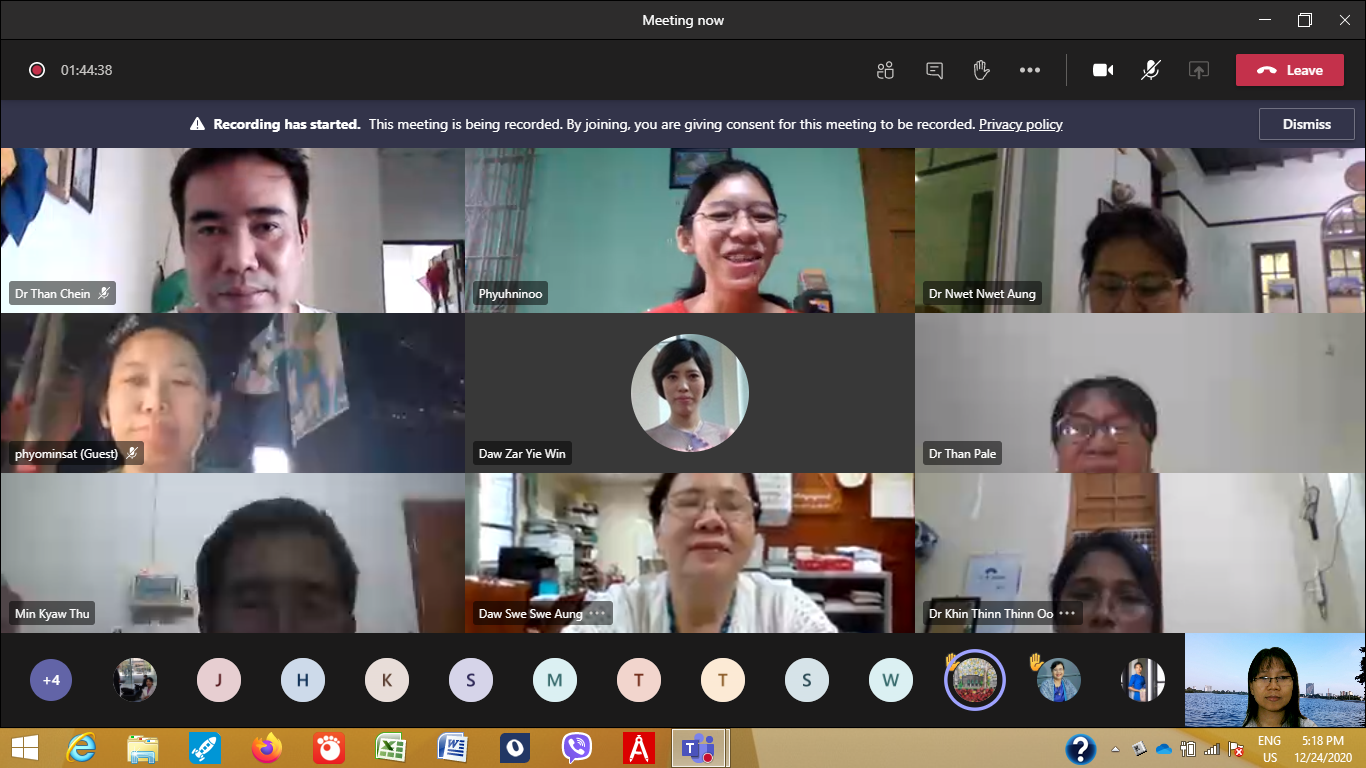Open File Explorer from the taskbar
Image resolution: width=1366 pixels, height=768 pixels.
click(x=143, y=748)
